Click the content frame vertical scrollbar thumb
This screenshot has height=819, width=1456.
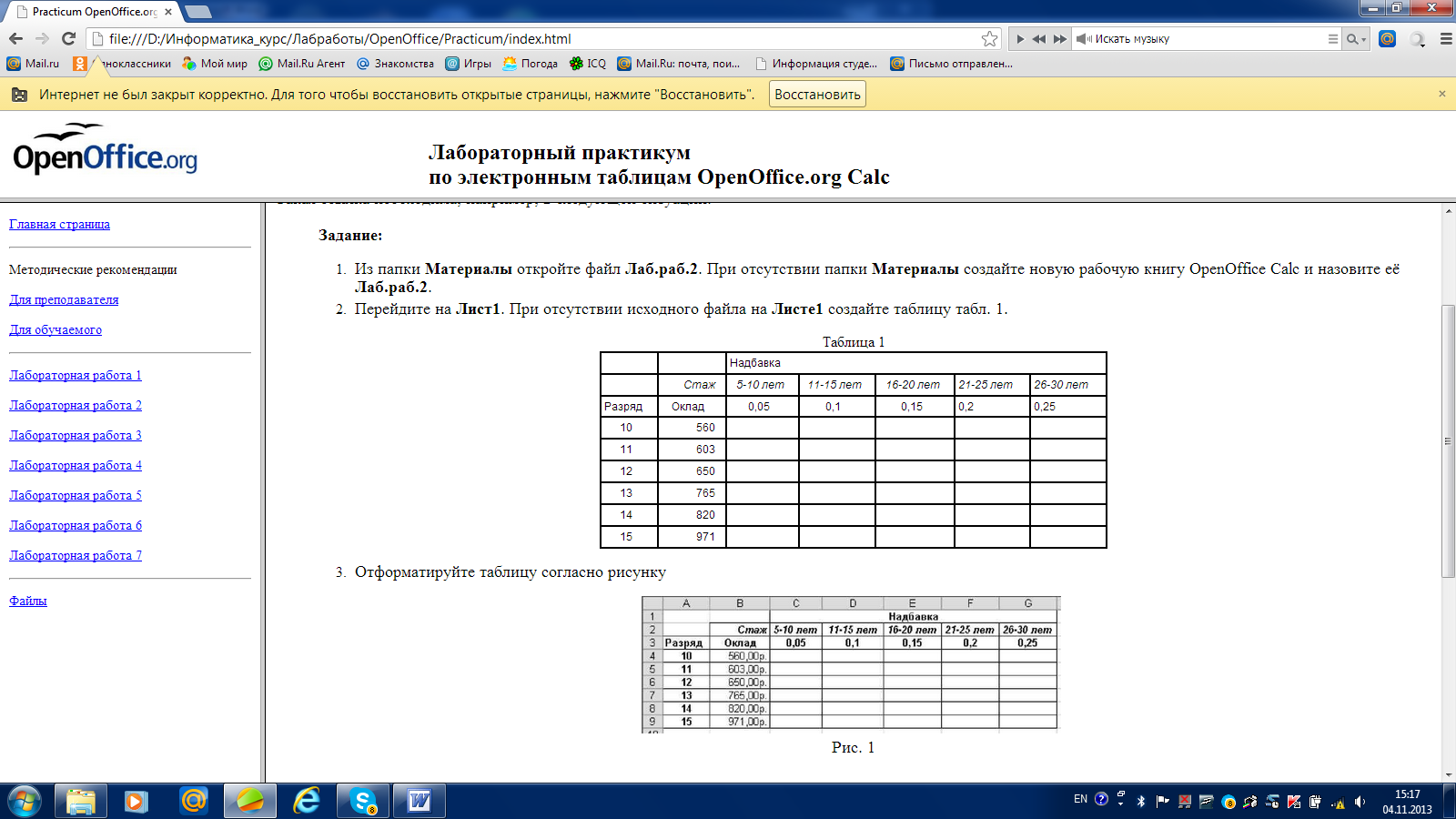(x=1448, y=441)
